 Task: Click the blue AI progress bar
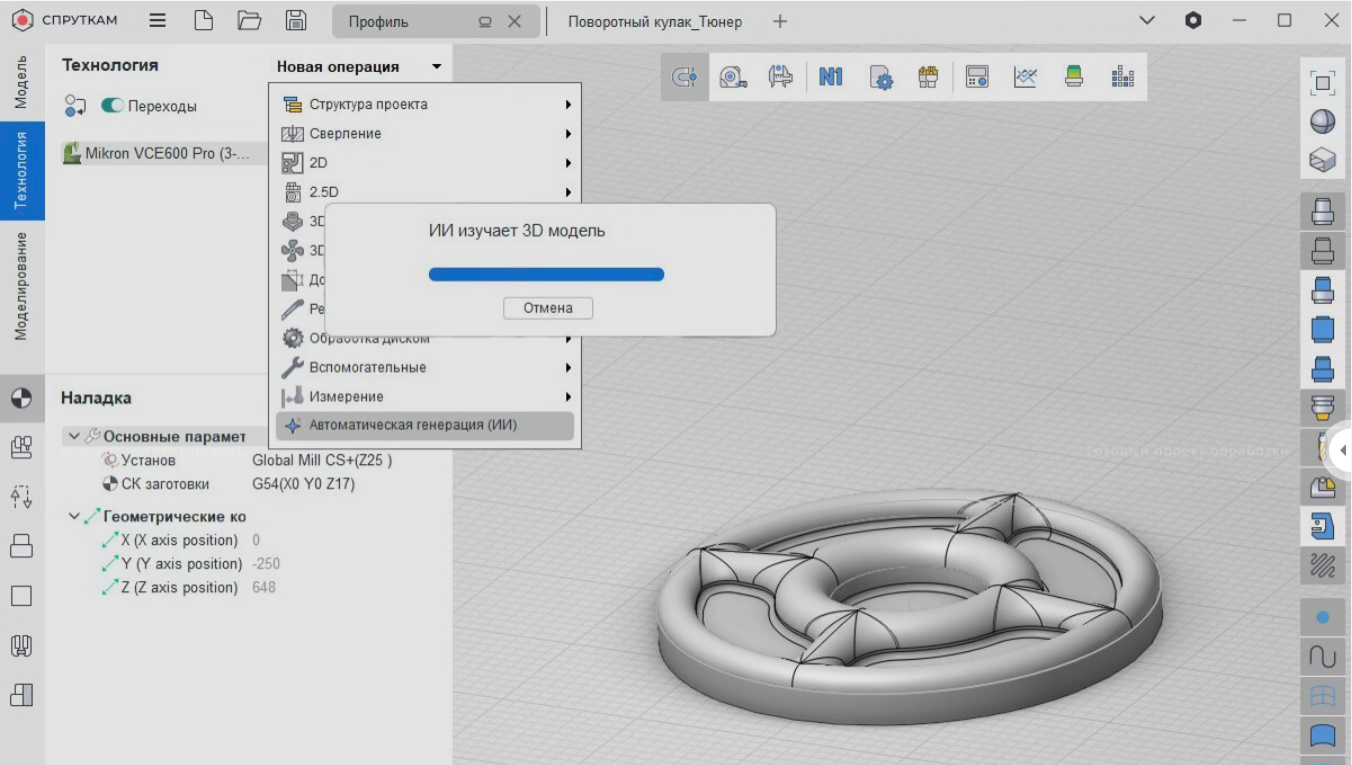click(546, 274)
